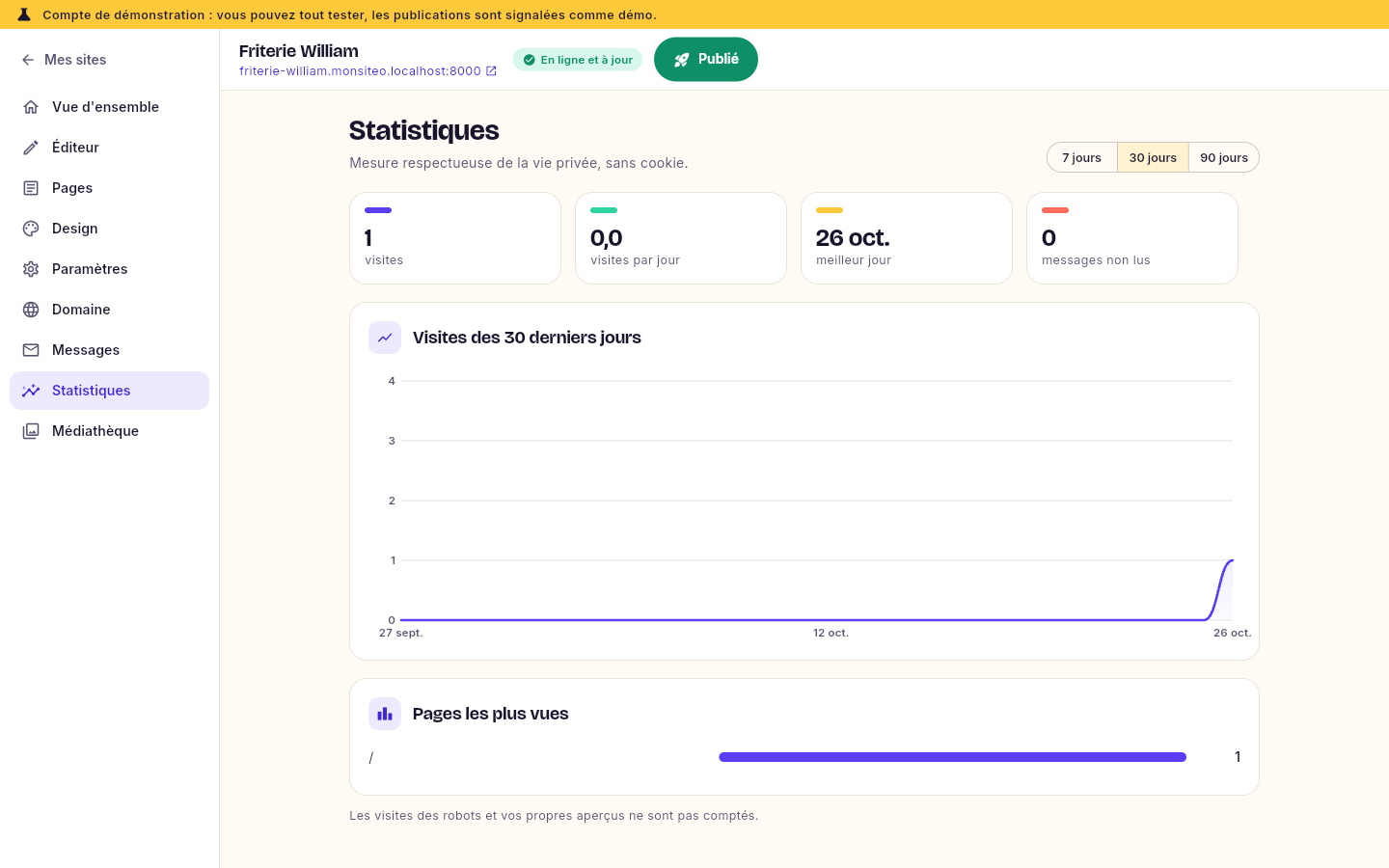Screen dimensions: 1389x868
Task: Click the 27 sept. axis label
Action: point(401,633)
